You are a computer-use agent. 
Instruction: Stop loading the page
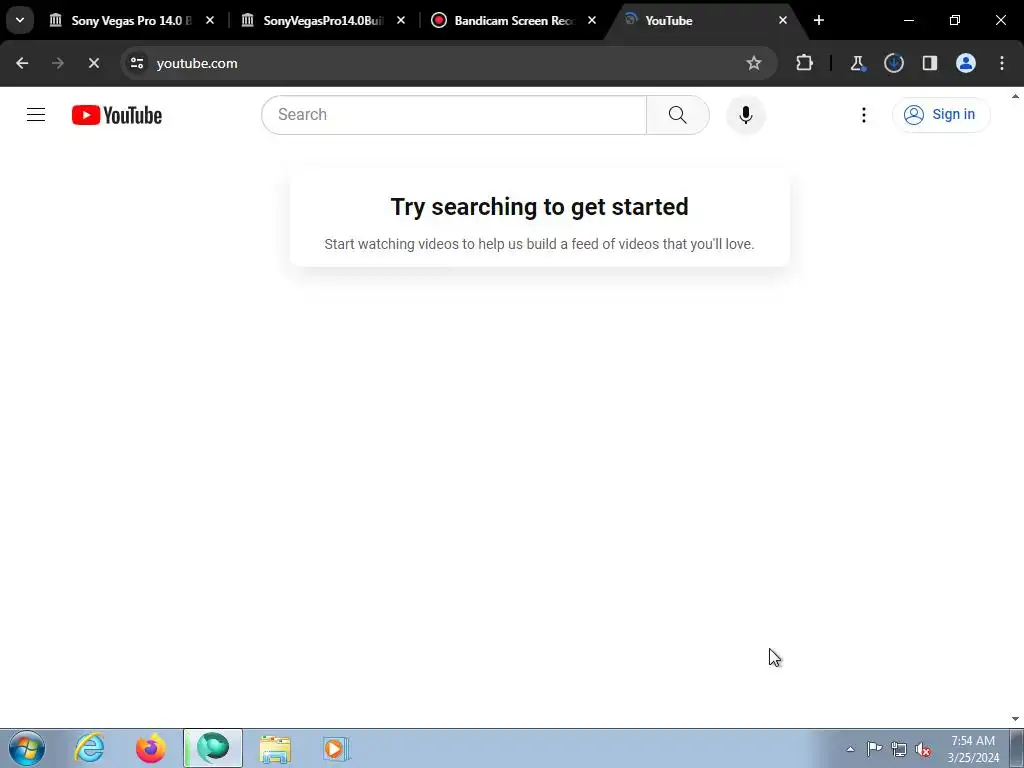pyautogui.click(x=93, y=63)
